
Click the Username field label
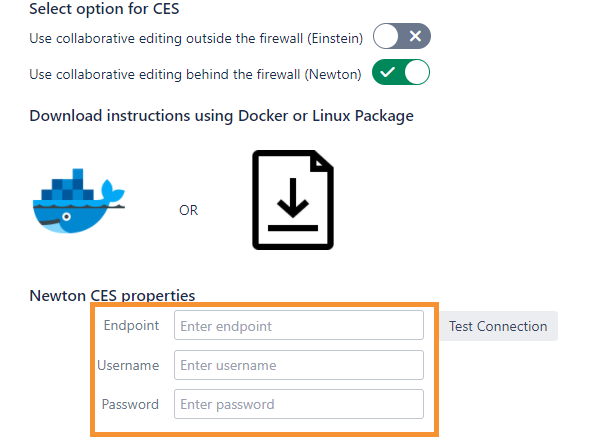(128, 365)
